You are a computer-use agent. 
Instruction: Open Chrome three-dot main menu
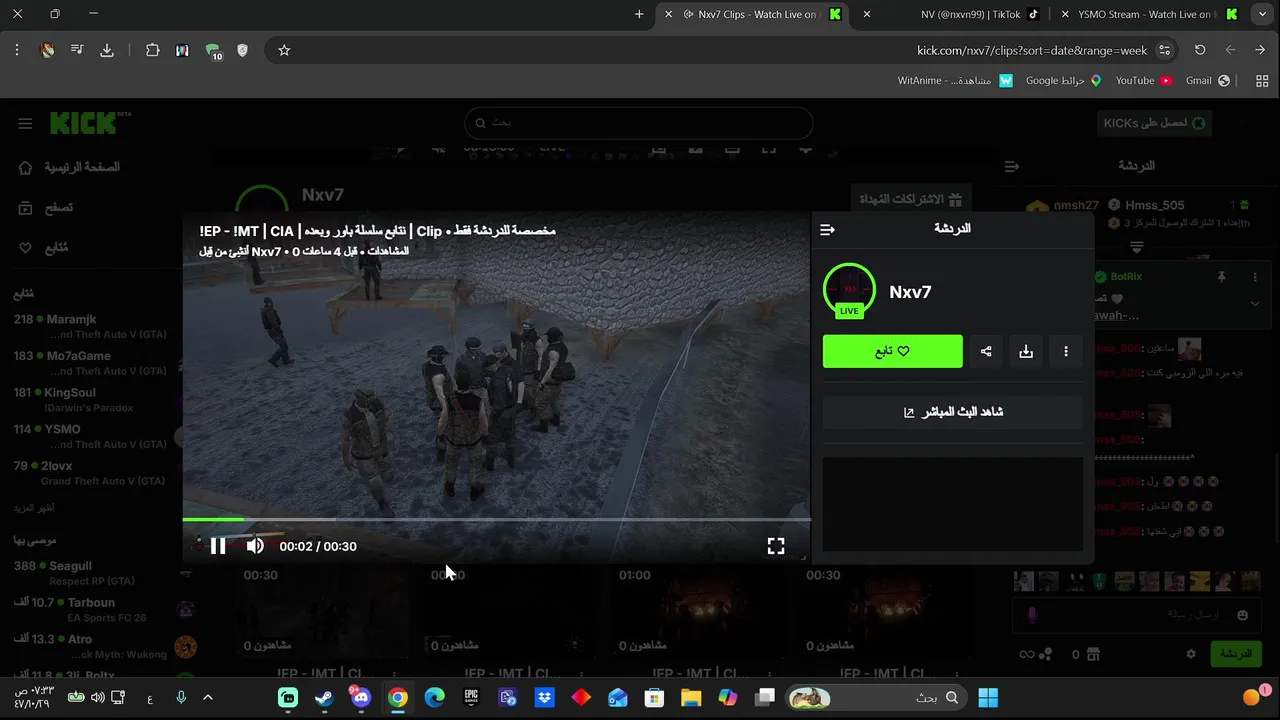[x=17, y=50]
